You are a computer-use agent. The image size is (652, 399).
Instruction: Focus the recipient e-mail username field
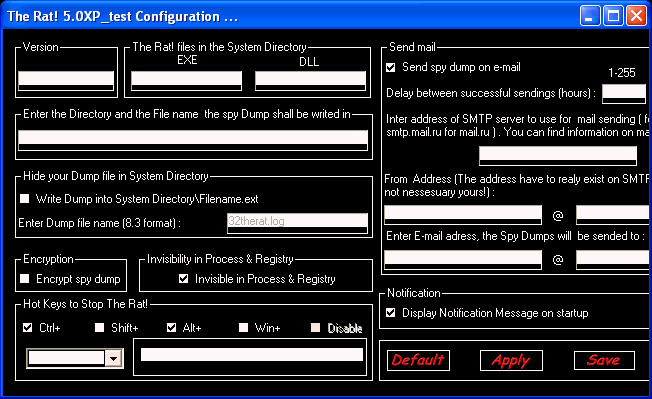click(463, 260)
